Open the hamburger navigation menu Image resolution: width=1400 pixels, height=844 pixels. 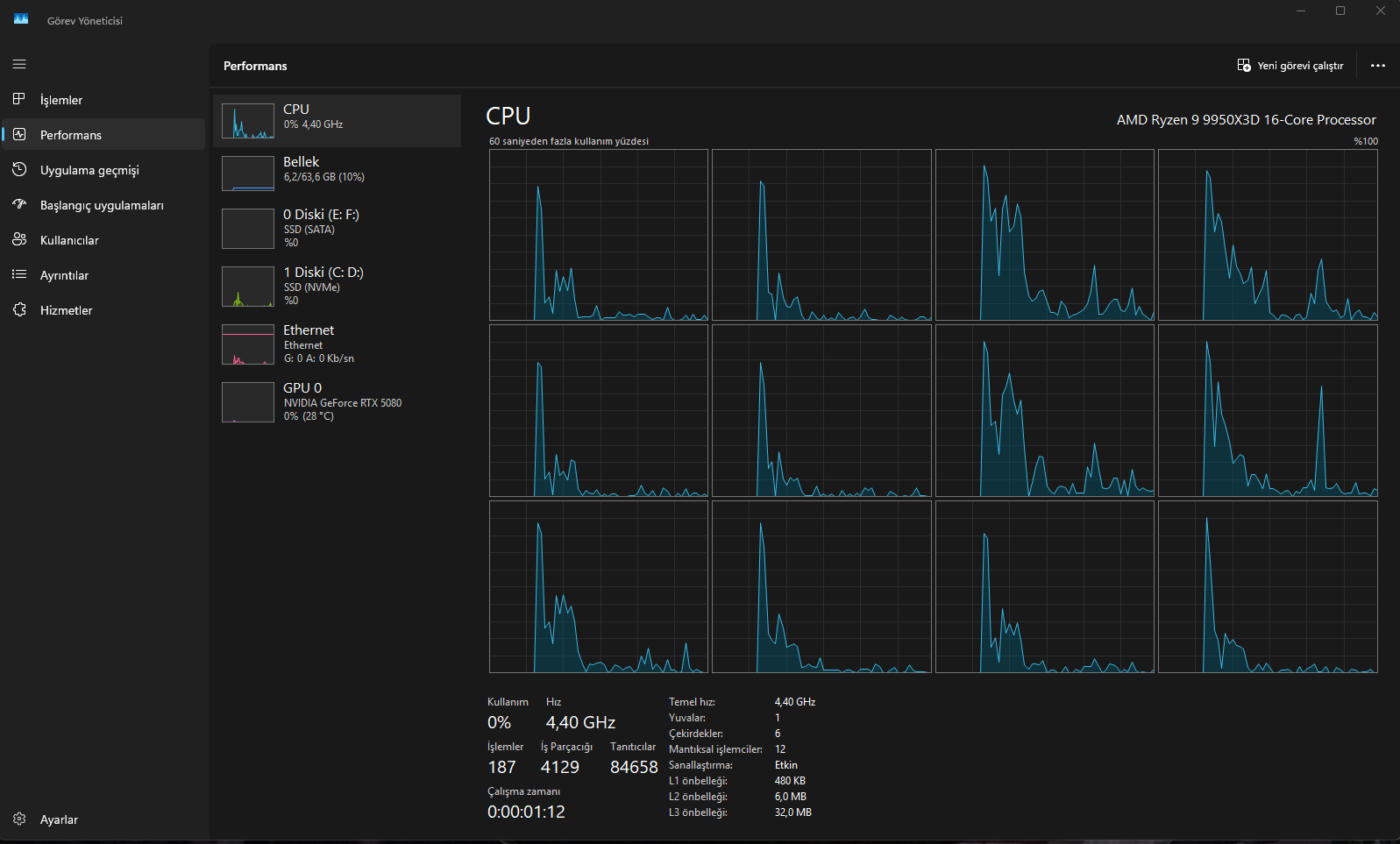point(19,64)
